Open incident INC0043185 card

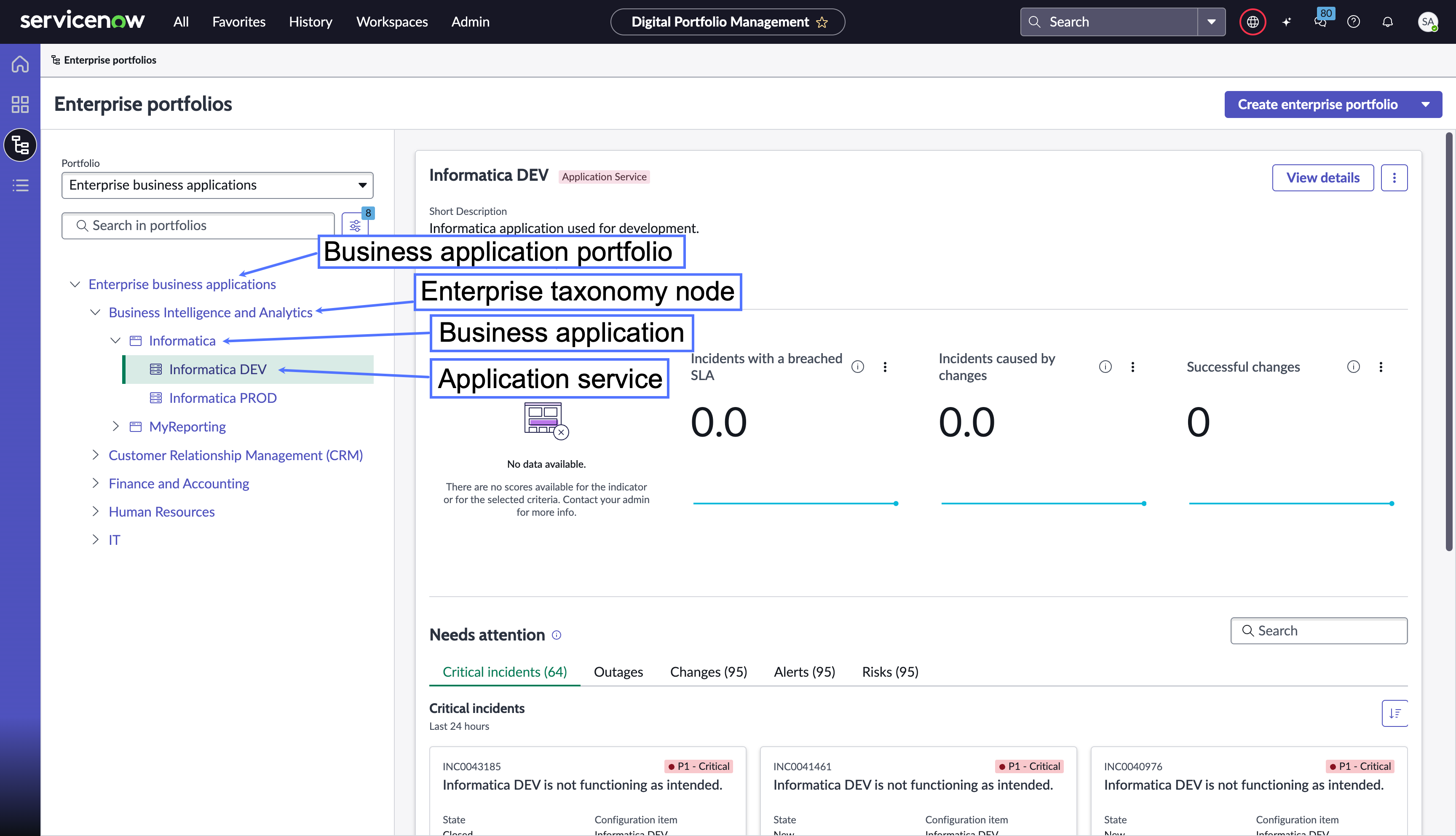coord(588,790)
